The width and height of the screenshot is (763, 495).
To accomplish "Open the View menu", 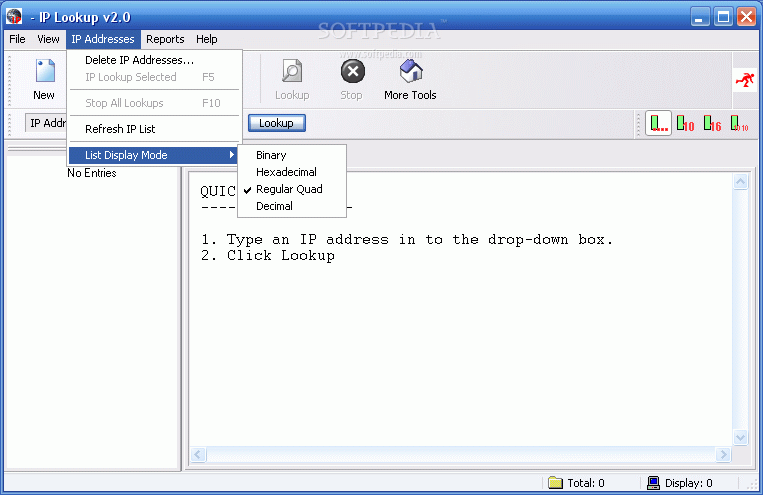I will point(48,39).
